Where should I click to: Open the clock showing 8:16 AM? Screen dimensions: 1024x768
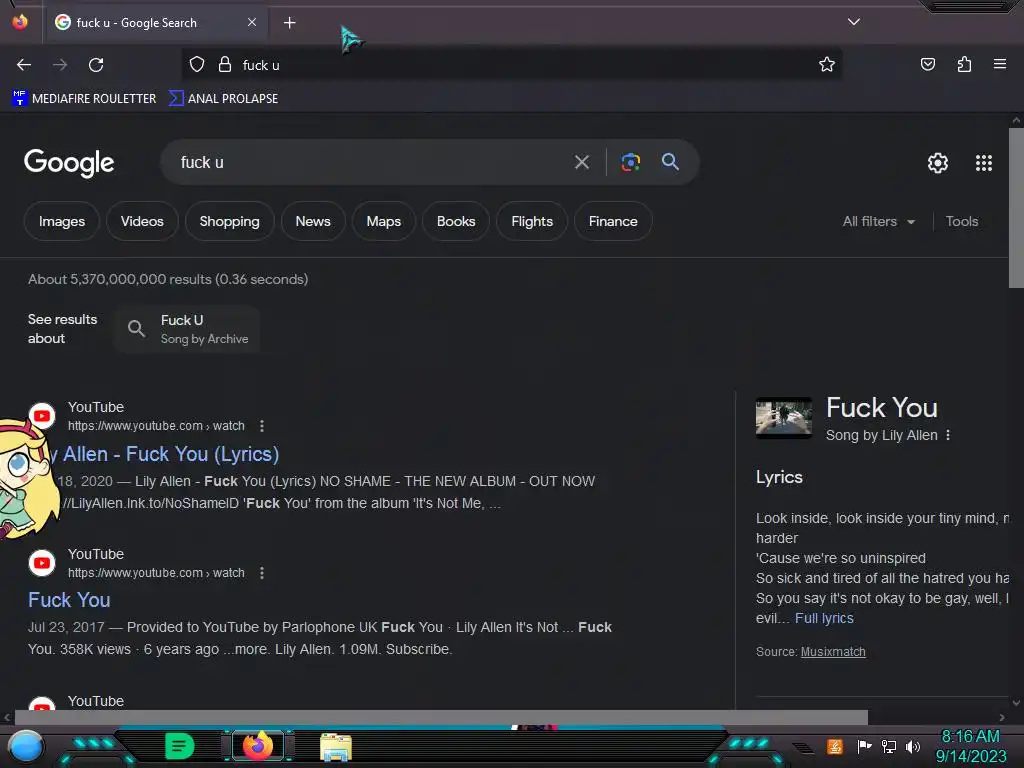pyautogui.click(x=970, y=746)
